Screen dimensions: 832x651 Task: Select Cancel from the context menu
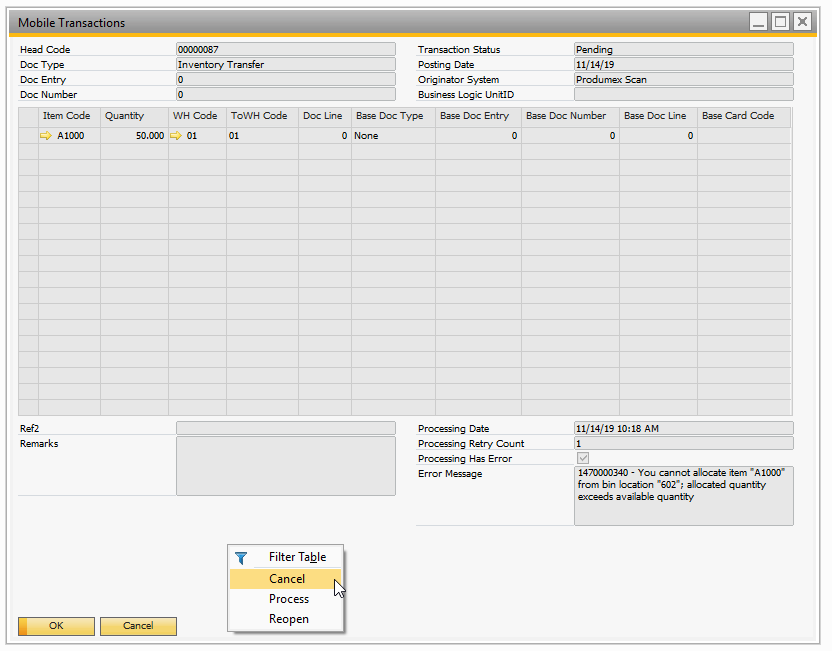click(287, 579)
